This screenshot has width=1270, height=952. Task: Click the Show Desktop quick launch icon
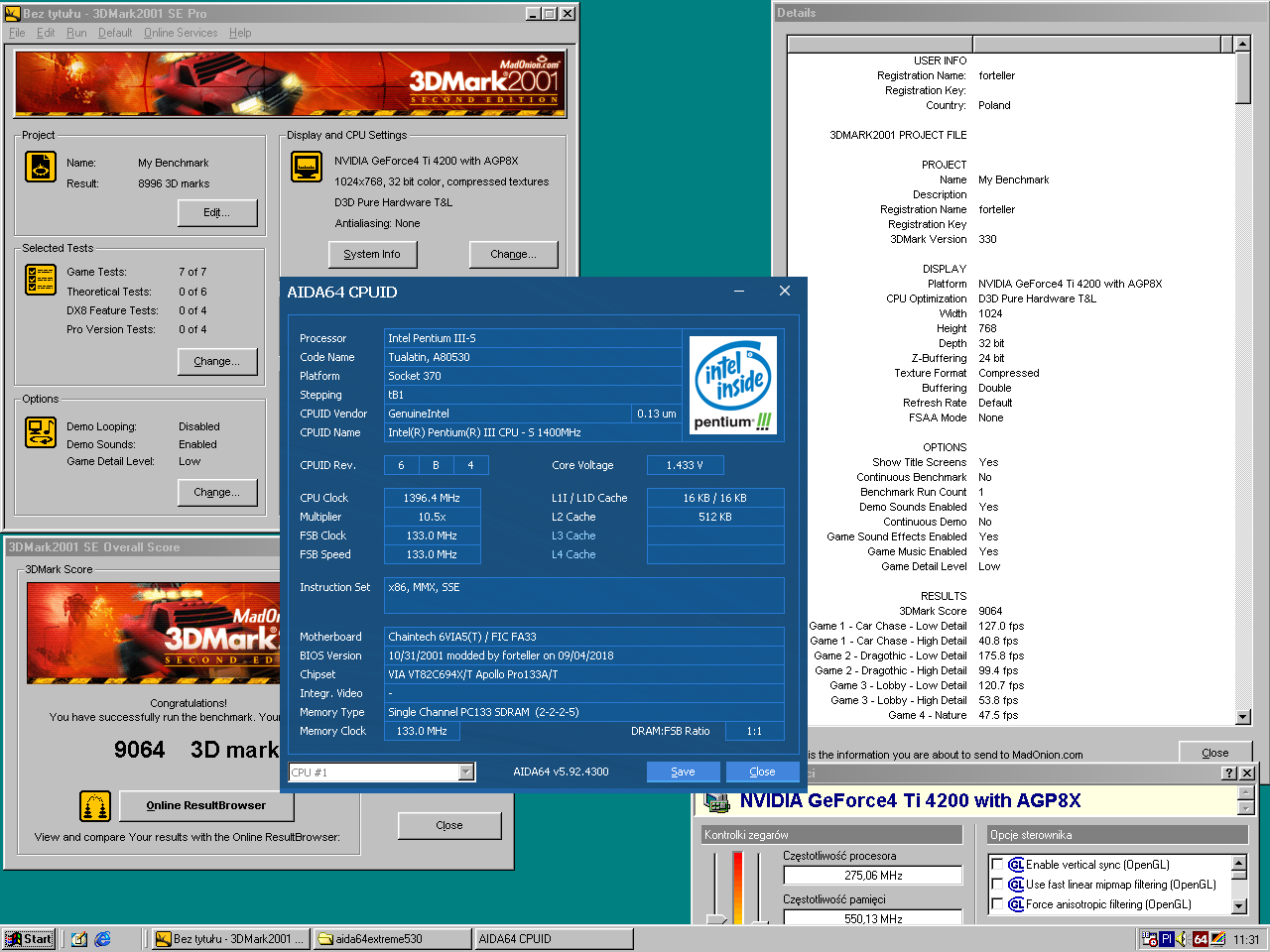[x=79, y=939]
